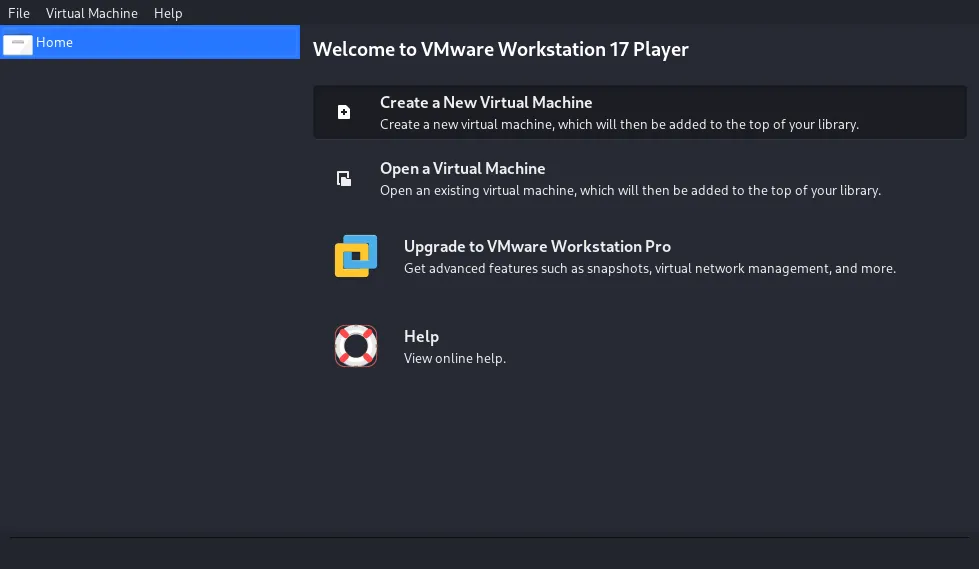979x569 pixels.
Task: Click Create a New Virtual Machine heading
Action: coord(486,102)
